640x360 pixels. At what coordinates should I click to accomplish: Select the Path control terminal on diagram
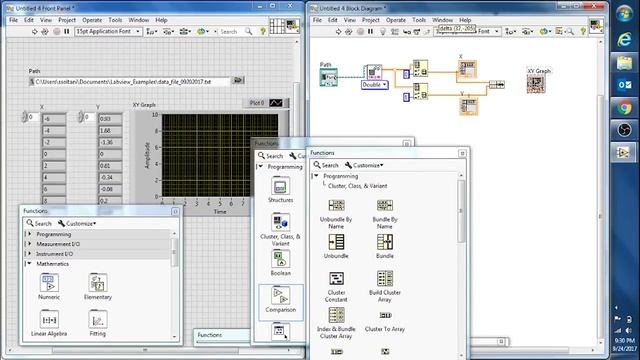coord(328,77)
